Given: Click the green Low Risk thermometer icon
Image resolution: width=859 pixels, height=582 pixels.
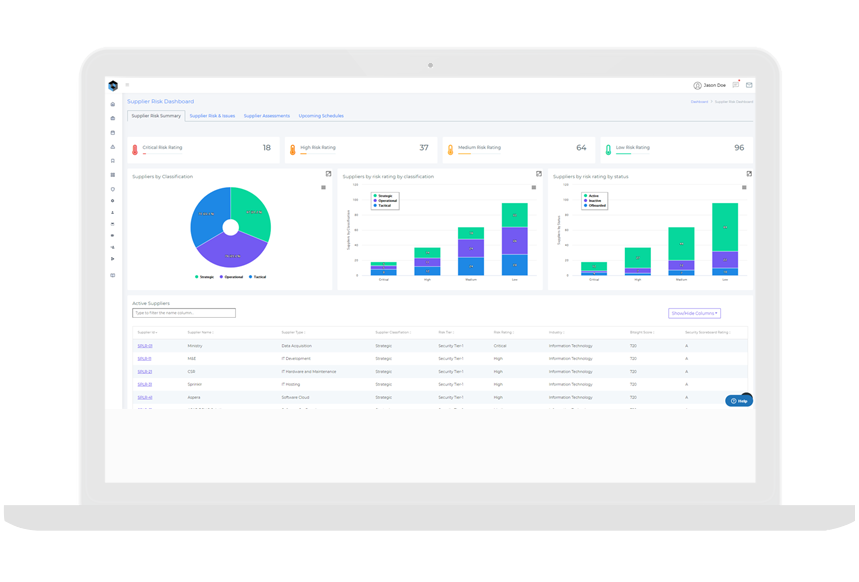Looking at the screenshot, I should (x=608, y=150).
